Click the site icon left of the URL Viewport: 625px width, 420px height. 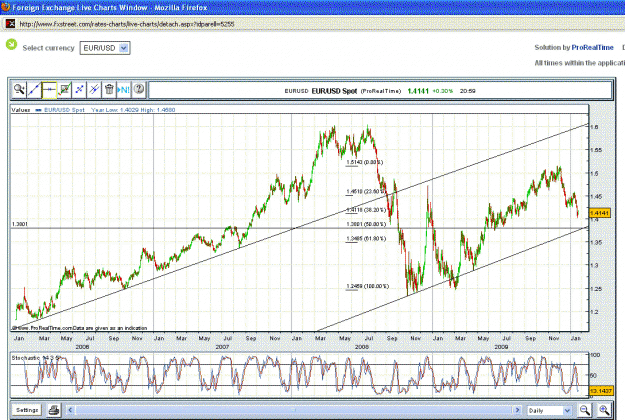(10, 24)
